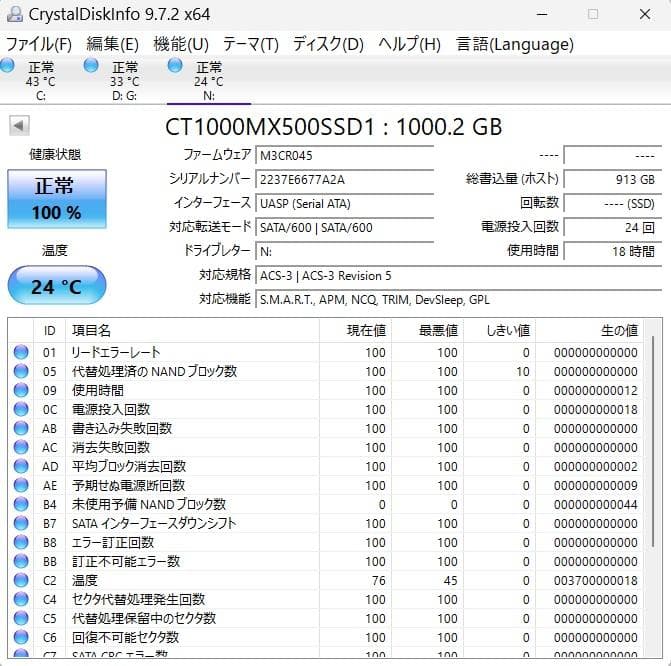The image size is (671, 666).
Task: Open the ディスク(D) menu
Action: (x=328, y=44)
